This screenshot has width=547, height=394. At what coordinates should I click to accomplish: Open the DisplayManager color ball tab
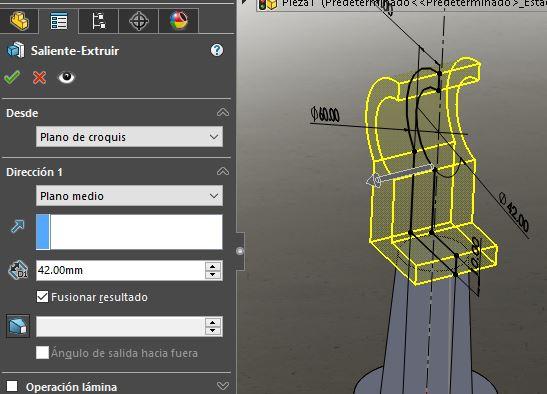pos(179,21)
